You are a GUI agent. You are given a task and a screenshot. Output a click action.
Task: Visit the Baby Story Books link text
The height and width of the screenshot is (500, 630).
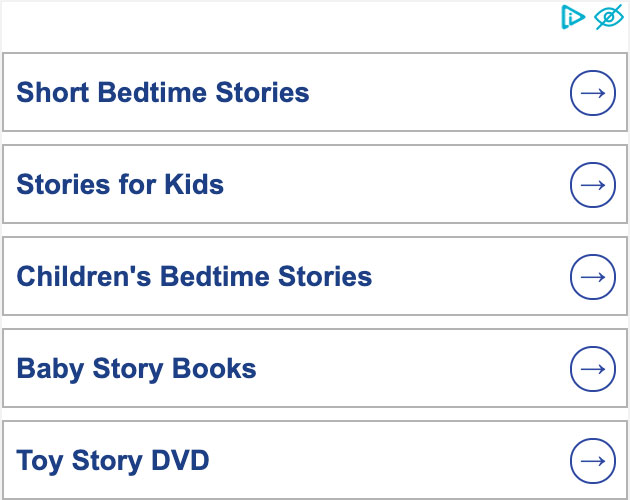(136, 369)
